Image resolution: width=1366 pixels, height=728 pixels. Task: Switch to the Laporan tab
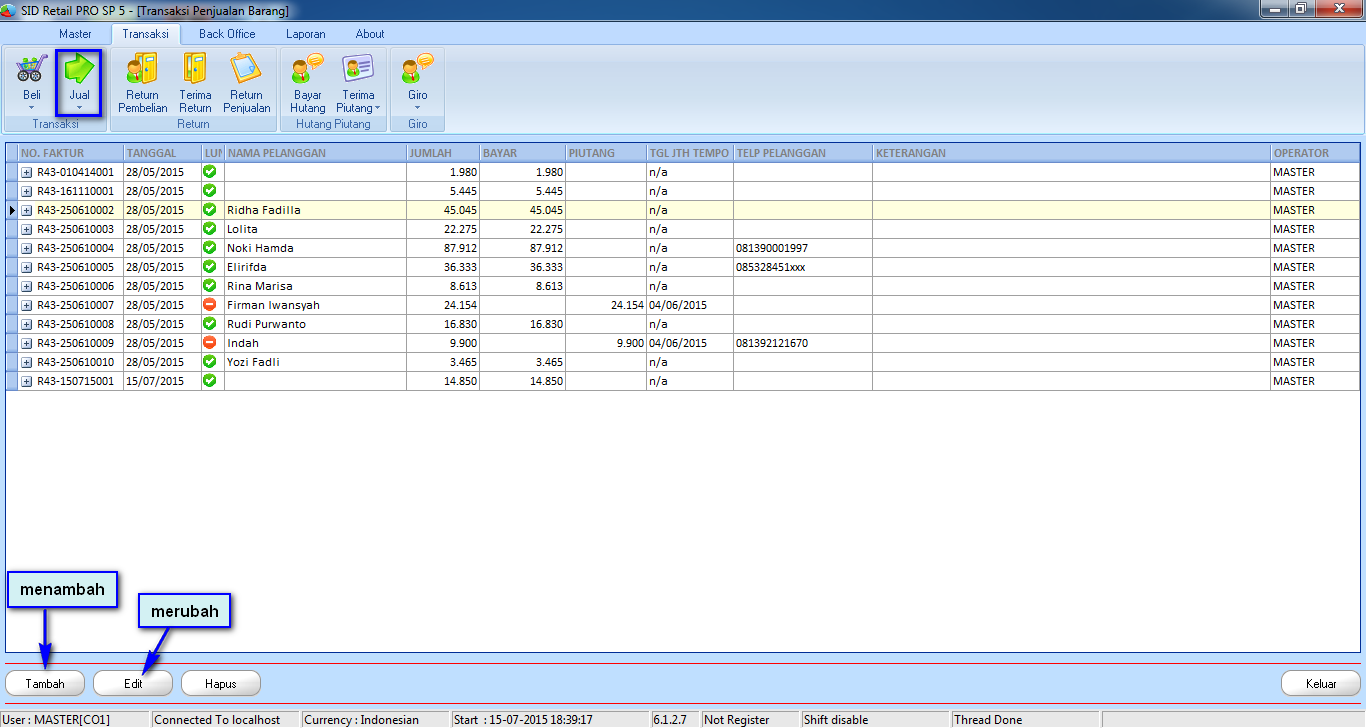click(x=305, y=34)
